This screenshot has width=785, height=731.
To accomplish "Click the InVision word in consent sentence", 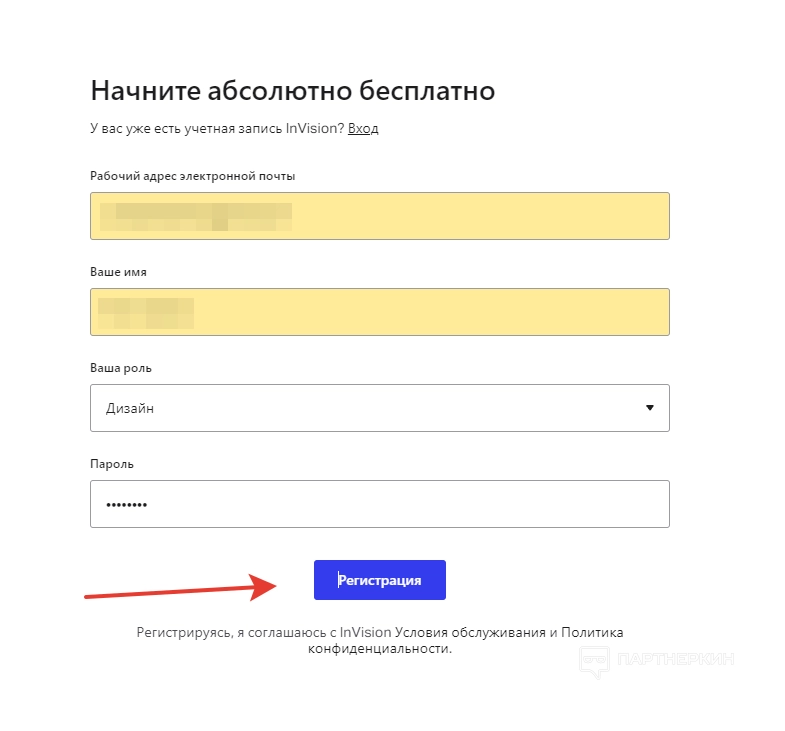I will (x=365, y=632).
